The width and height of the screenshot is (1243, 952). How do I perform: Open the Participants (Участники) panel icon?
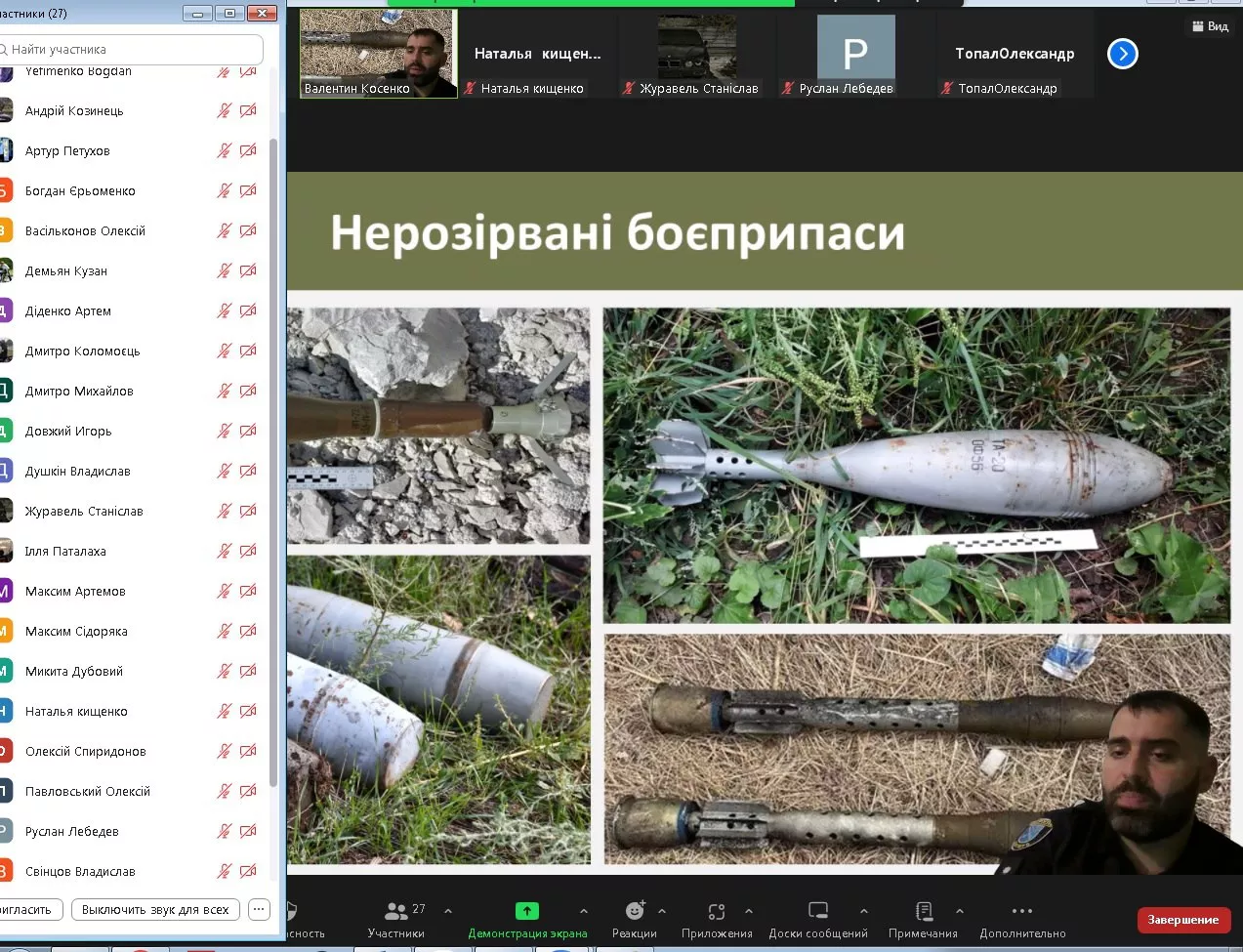pos(396,911)
